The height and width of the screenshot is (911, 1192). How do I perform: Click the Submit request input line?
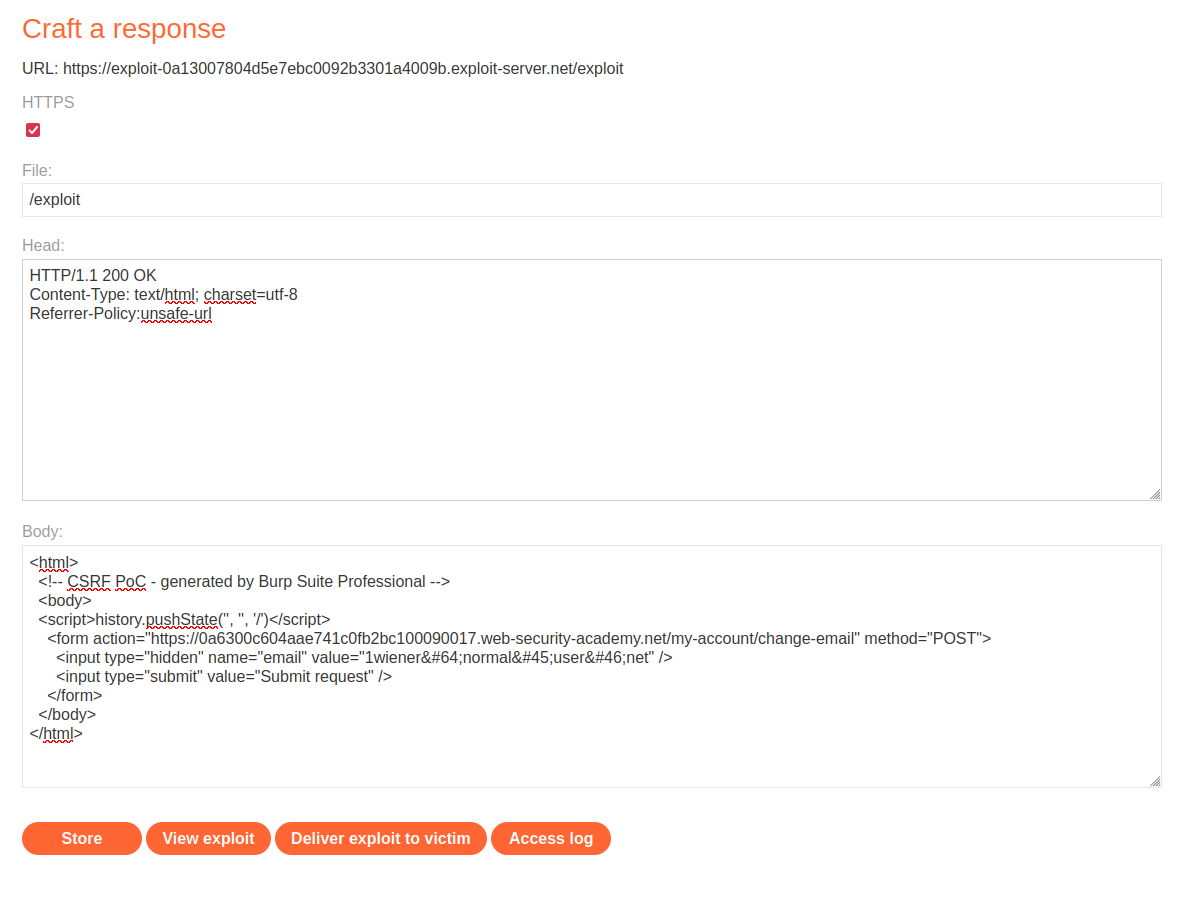click(224, 677)
